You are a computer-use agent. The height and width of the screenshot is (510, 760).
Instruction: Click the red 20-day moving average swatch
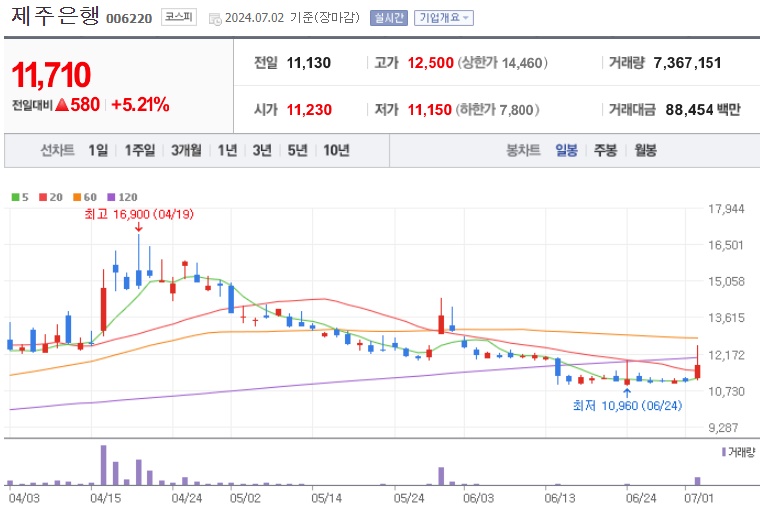click(43, 197)
